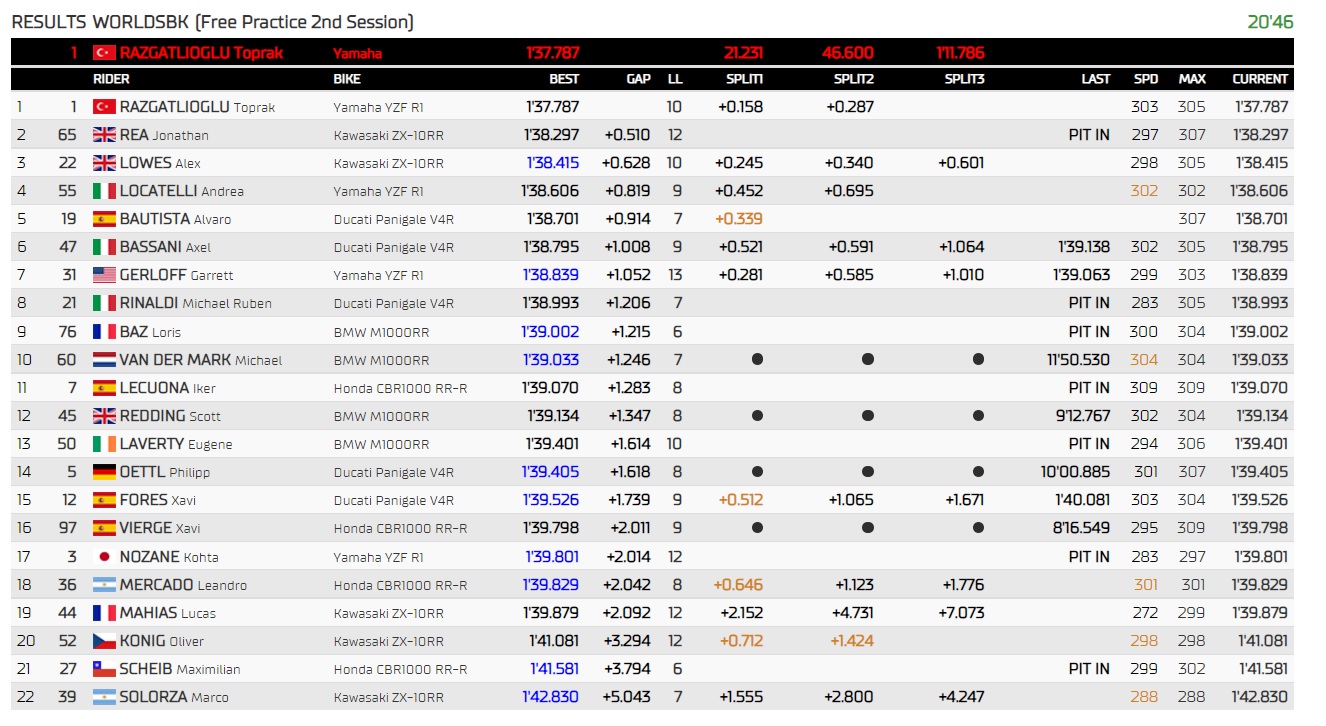Click the UK flag next to REDDING Scott
This screenshot has width=1326, height=726.
pos(104,416)
